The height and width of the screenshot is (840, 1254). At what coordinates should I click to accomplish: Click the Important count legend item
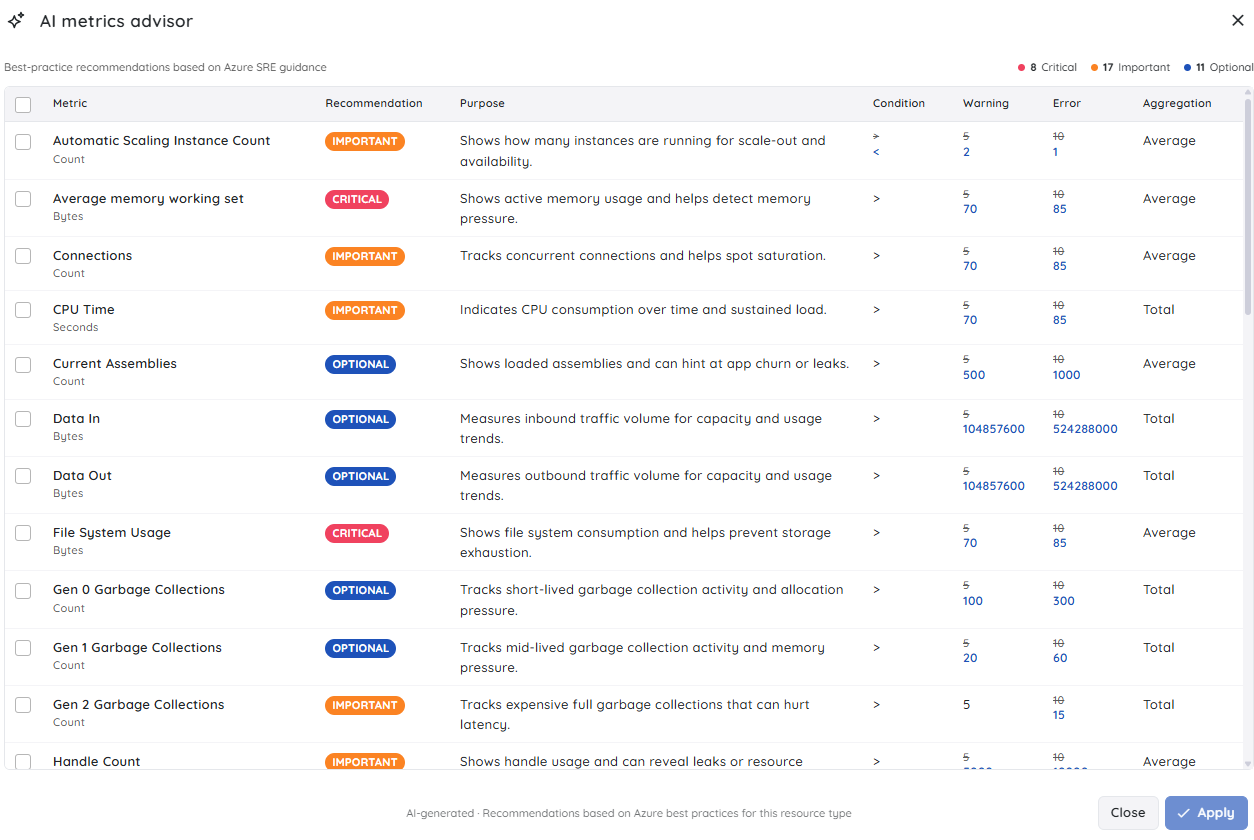[1130, 67]
